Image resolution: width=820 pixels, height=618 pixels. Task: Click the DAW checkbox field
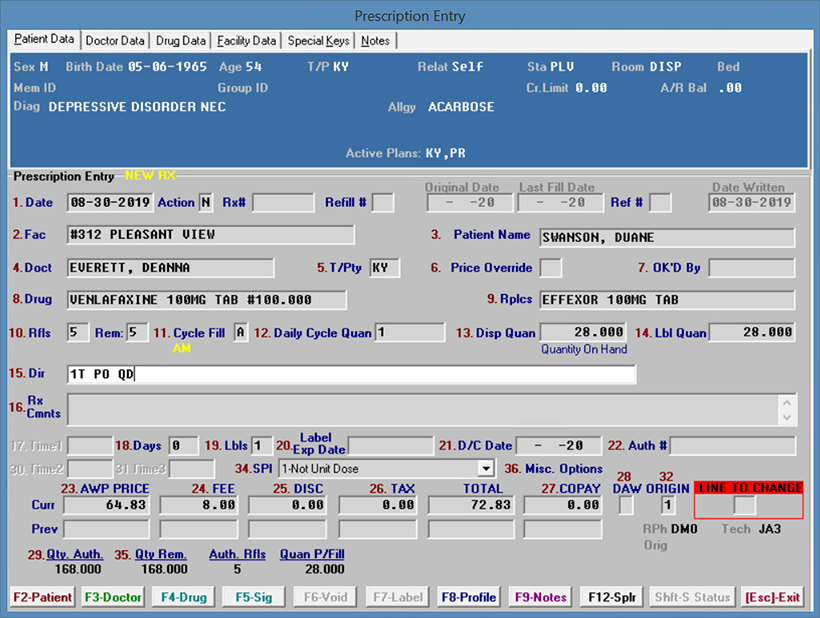pyautogui.click(x=626, y=506)
